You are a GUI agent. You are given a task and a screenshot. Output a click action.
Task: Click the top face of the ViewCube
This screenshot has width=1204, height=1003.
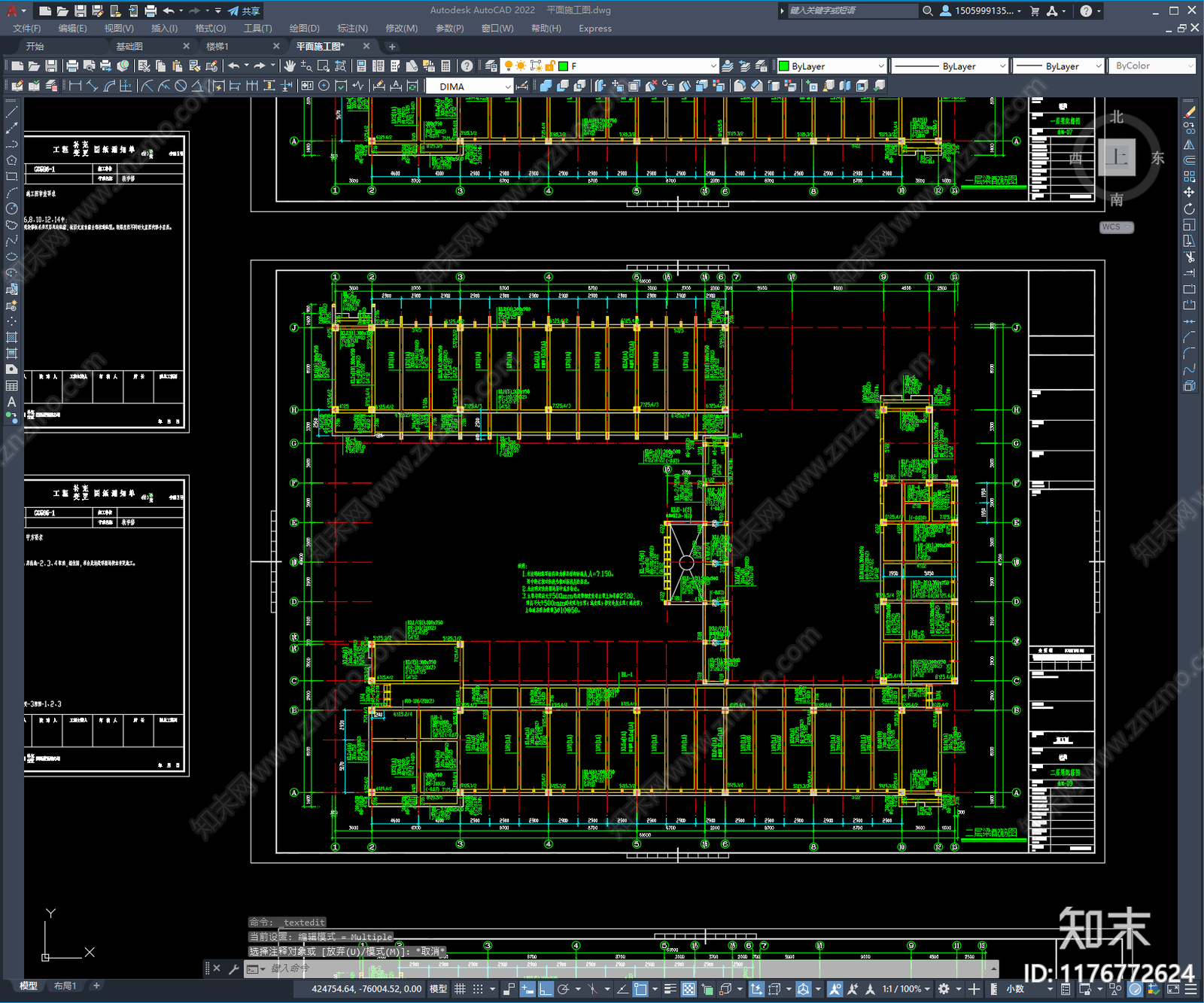point(1117,158)
